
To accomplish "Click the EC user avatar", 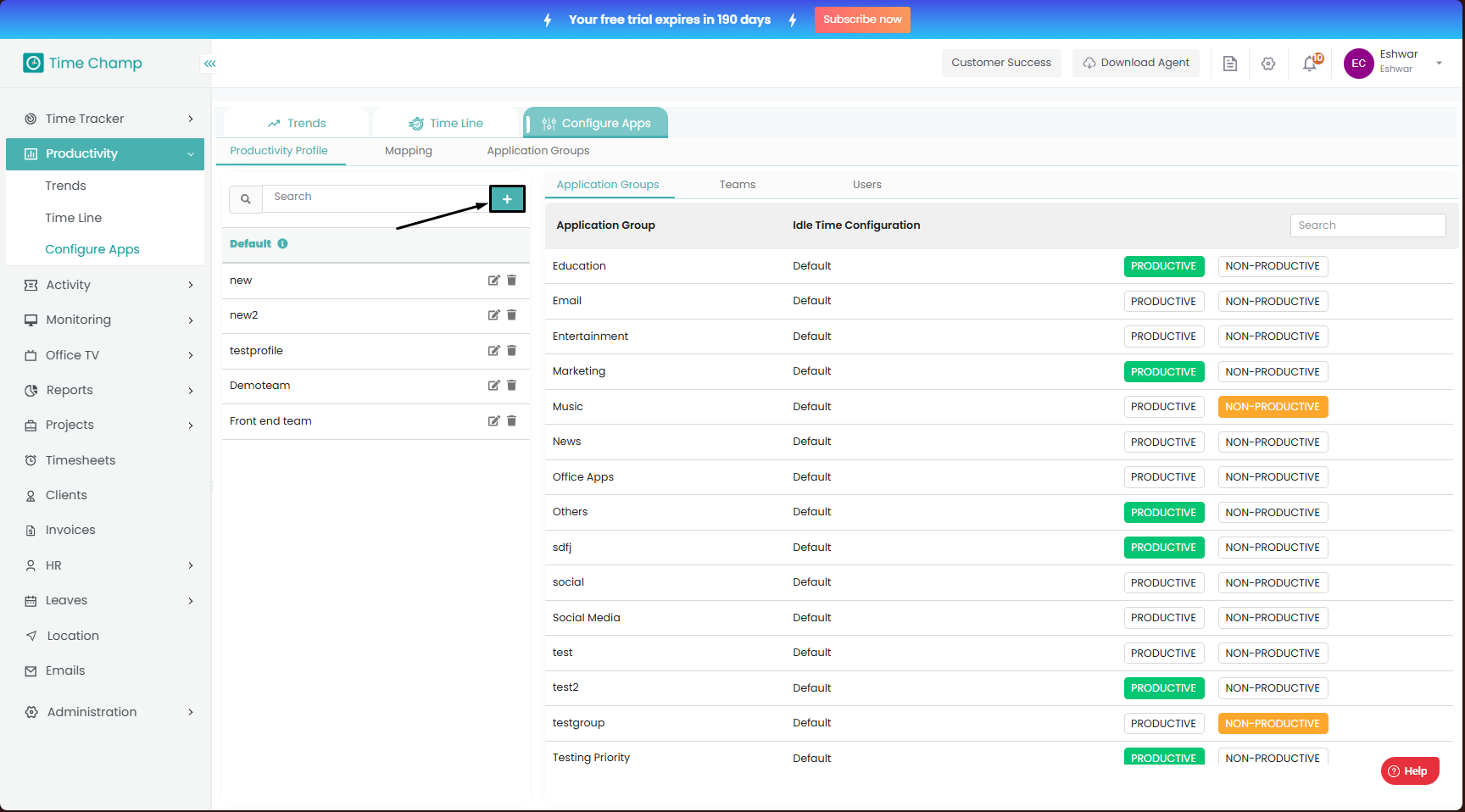I will (x=1359, y=64).
